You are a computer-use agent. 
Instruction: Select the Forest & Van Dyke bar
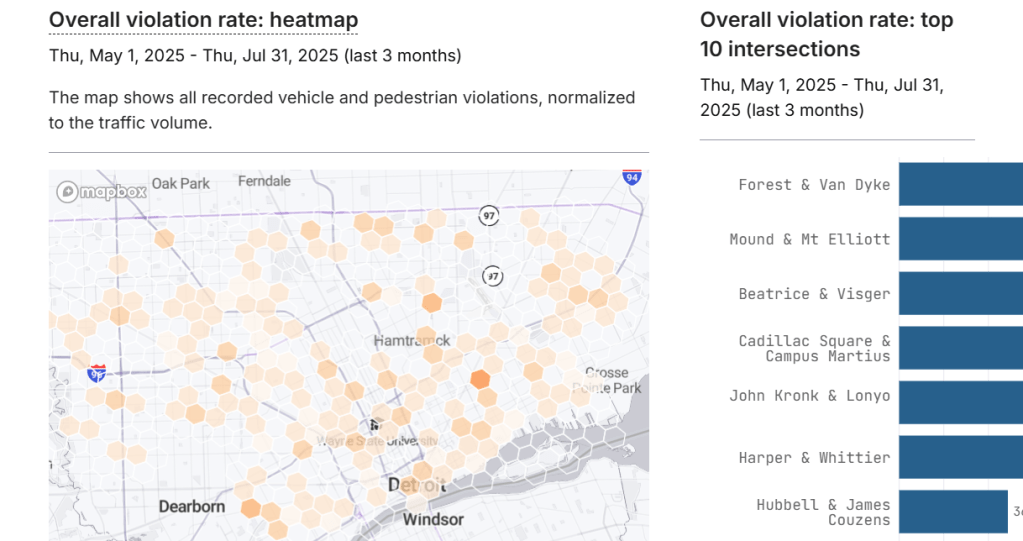[x=960, y=185]
